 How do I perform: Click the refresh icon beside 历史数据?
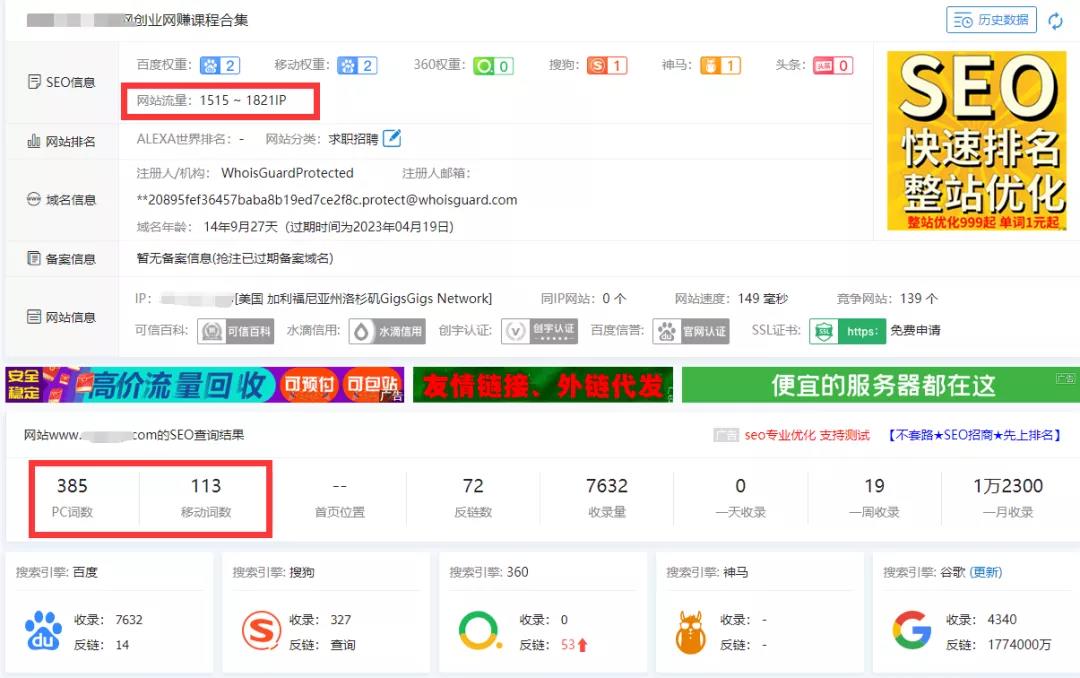[x=1055, y=21]
